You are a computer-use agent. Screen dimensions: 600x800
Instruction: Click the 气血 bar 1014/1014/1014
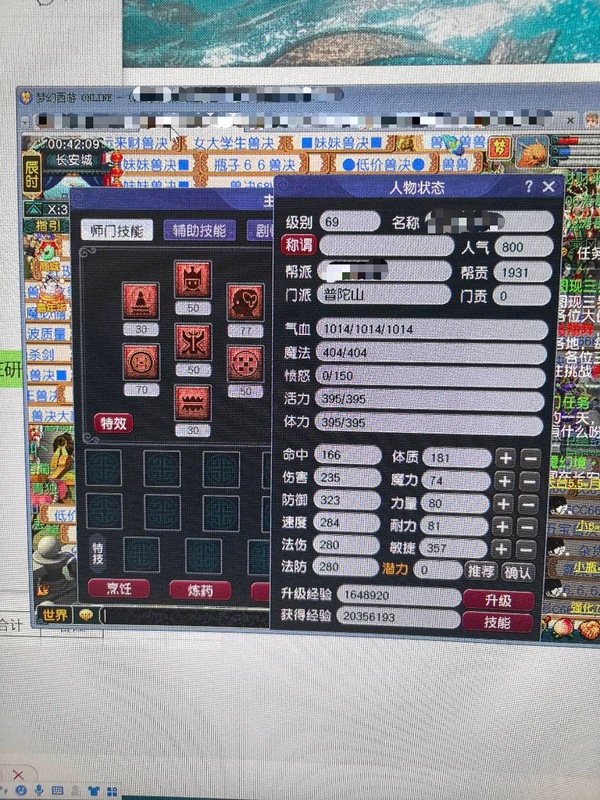432,329
